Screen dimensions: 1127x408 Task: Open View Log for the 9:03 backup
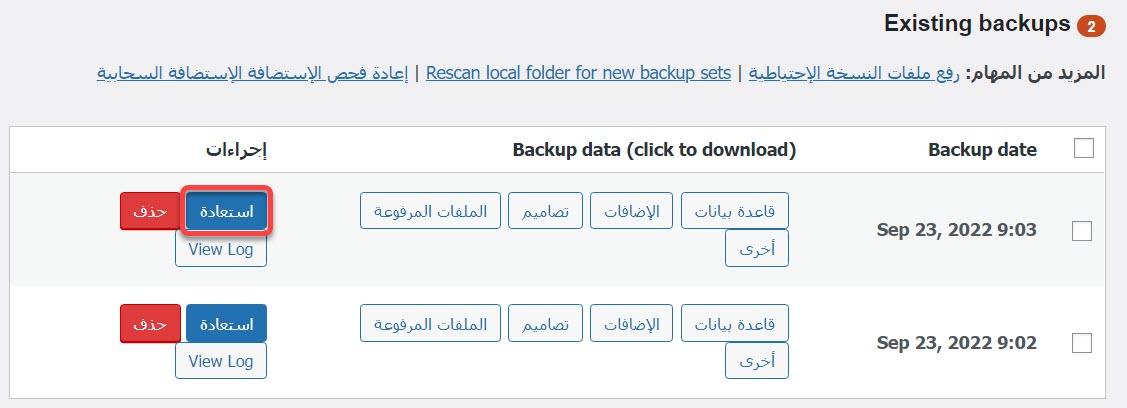coord(221,249)
